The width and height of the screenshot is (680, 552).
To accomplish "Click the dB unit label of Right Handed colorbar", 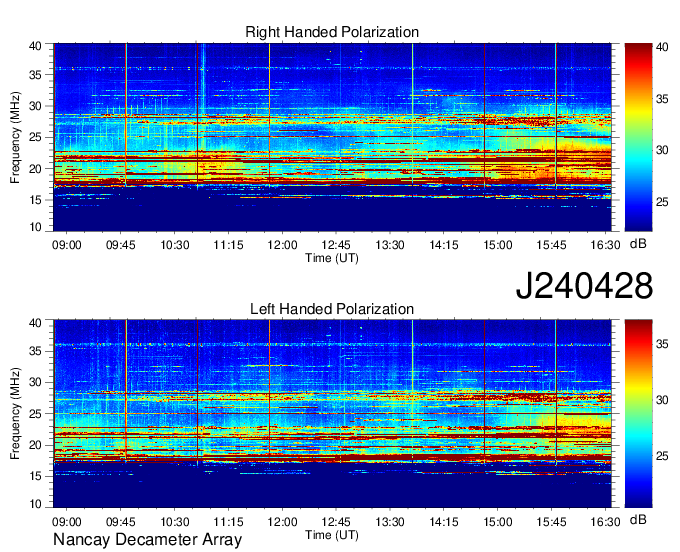I will (x=638, y=244).
